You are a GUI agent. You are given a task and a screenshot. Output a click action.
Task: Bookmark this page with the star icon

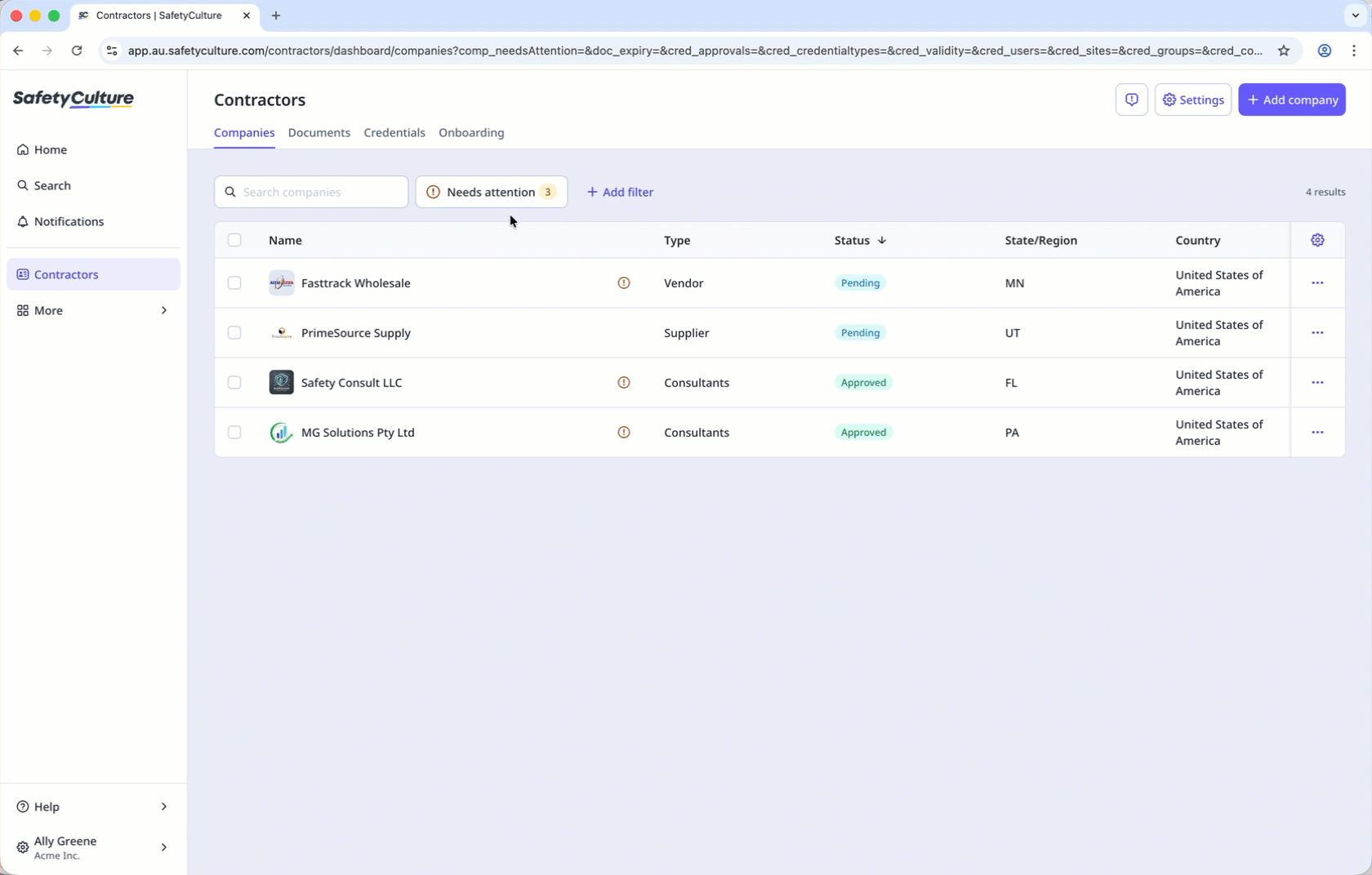click(1284, 51)
